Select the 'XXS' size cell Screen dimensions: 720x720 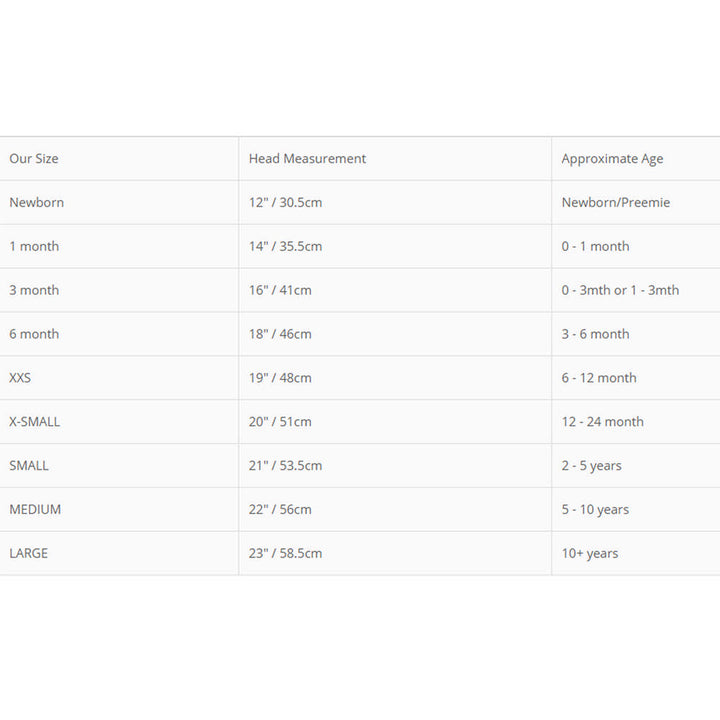click(20, 378)
